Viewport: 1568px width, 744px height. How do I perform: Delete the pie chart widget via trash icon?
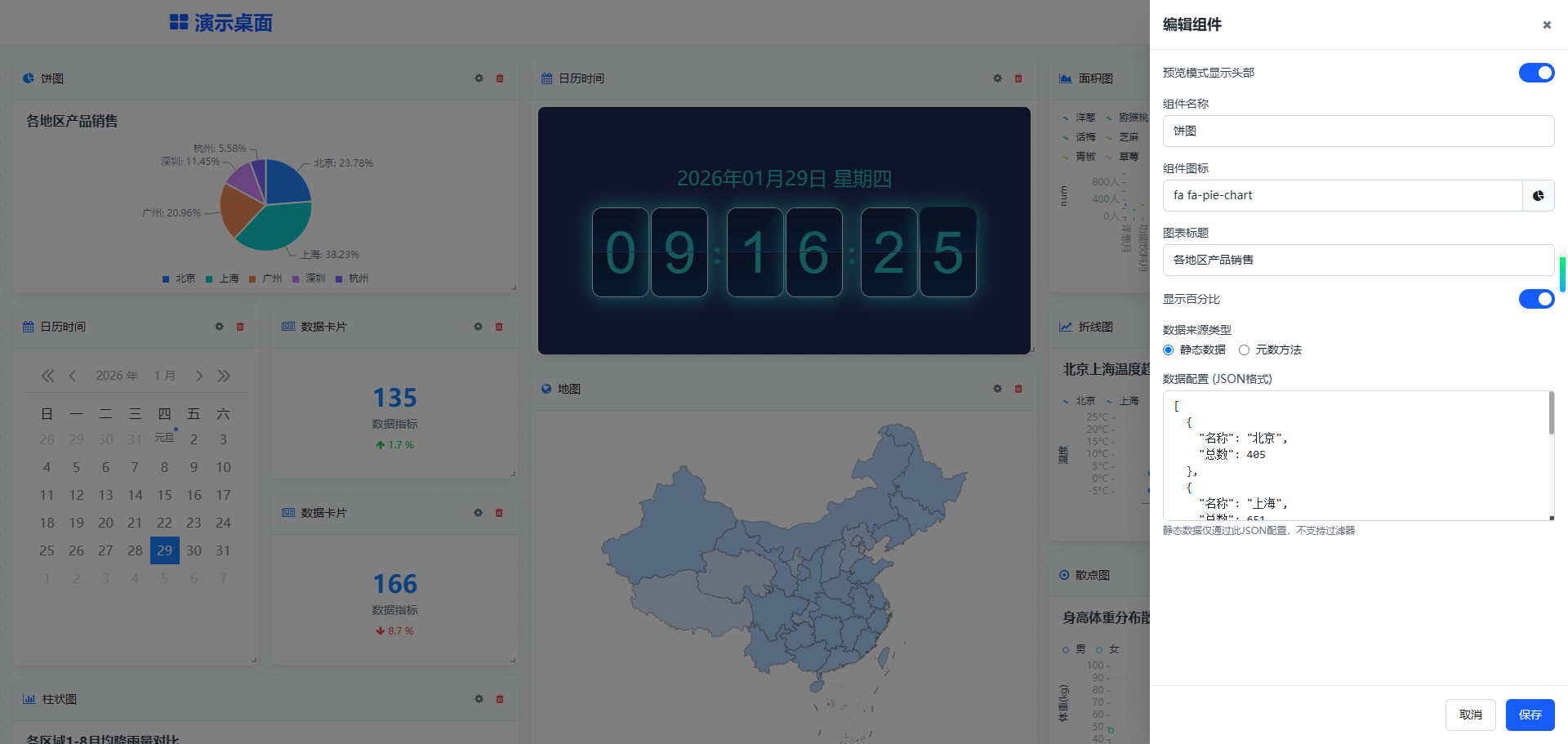(x=500, y=78)
